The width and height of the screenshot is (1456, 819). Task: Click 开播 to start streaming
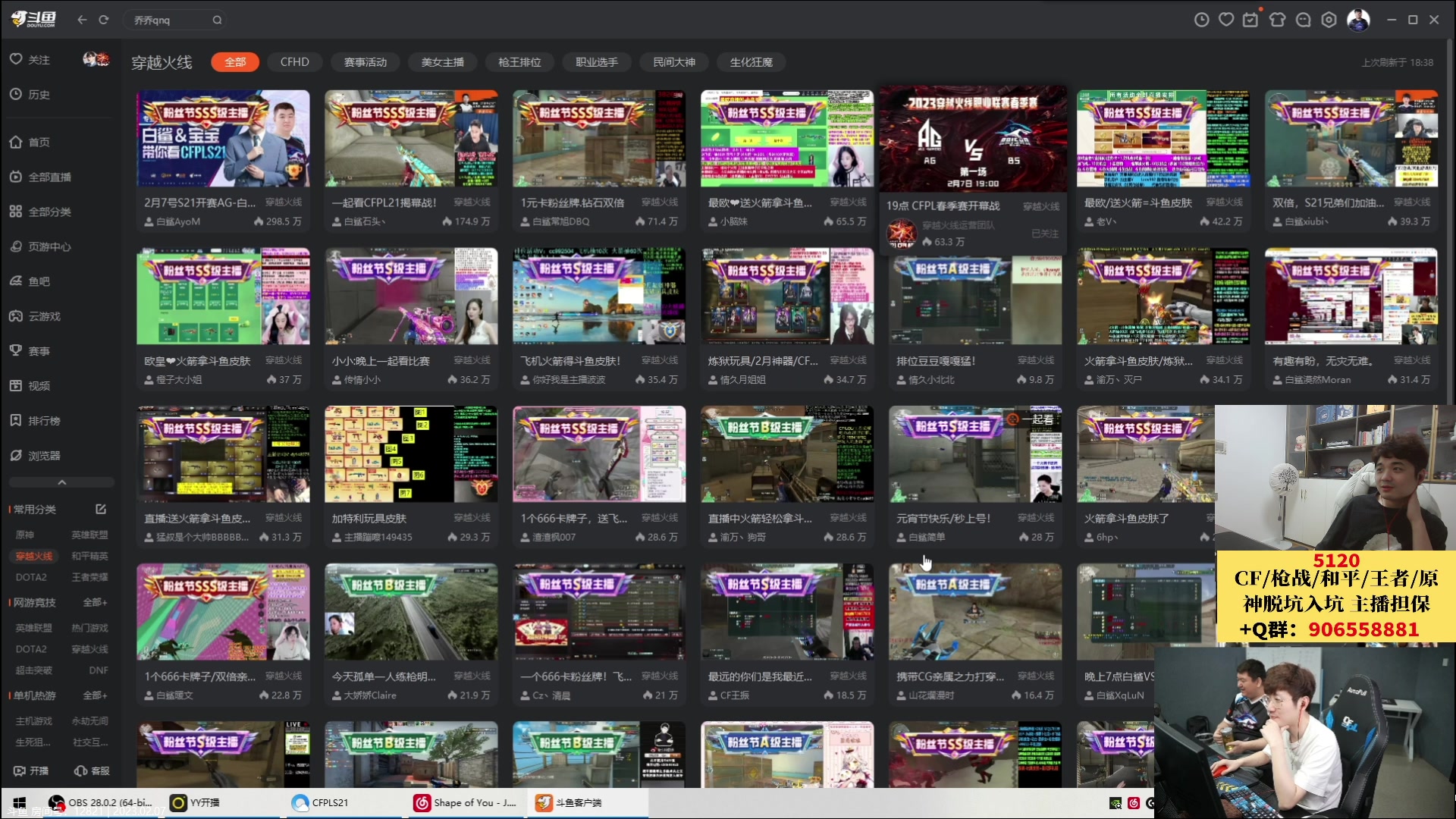[x=31, y=771]
